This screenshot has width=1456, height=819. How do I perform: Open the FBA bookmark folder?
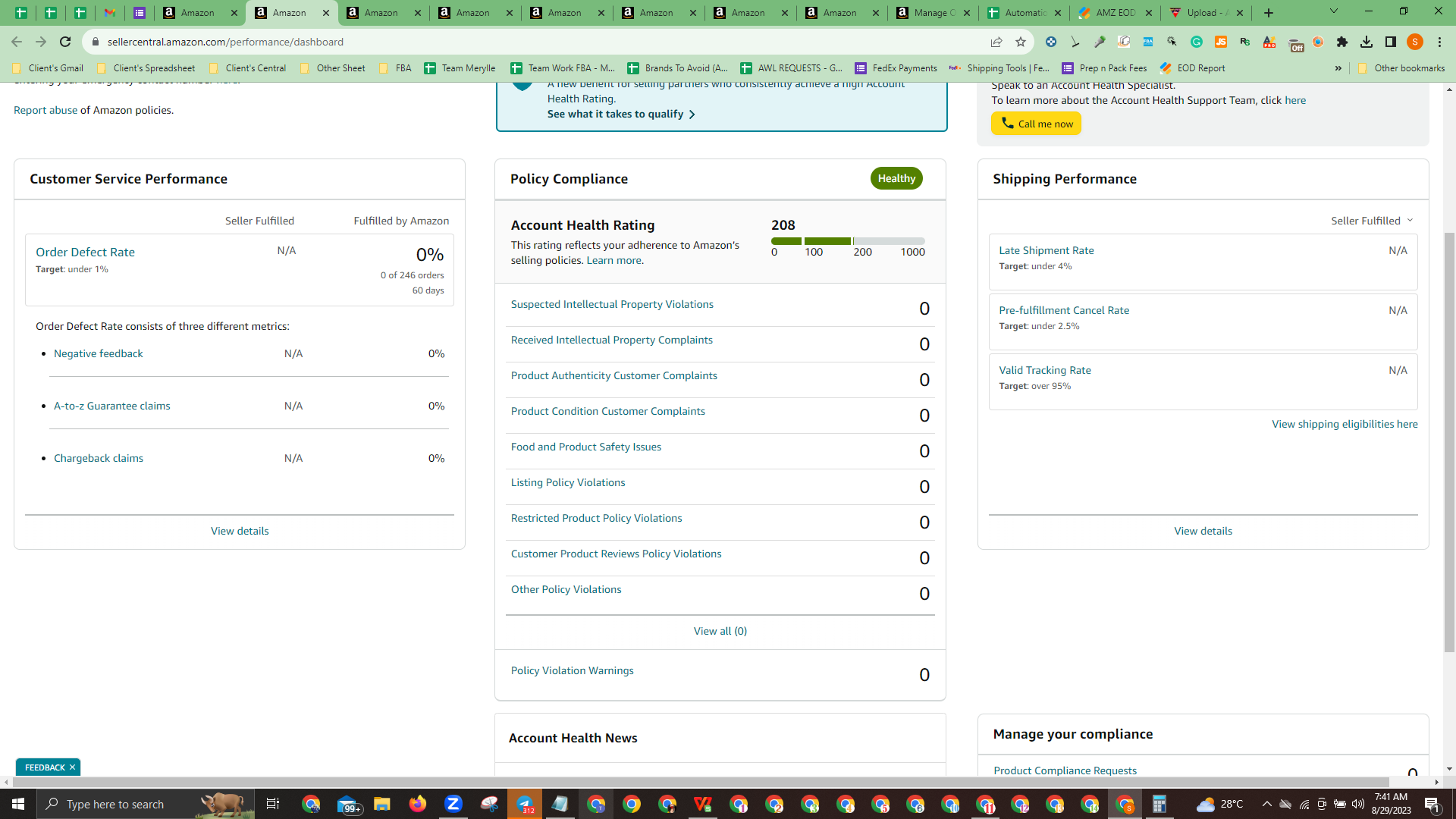pyautogui.click(x=395, y=68)
